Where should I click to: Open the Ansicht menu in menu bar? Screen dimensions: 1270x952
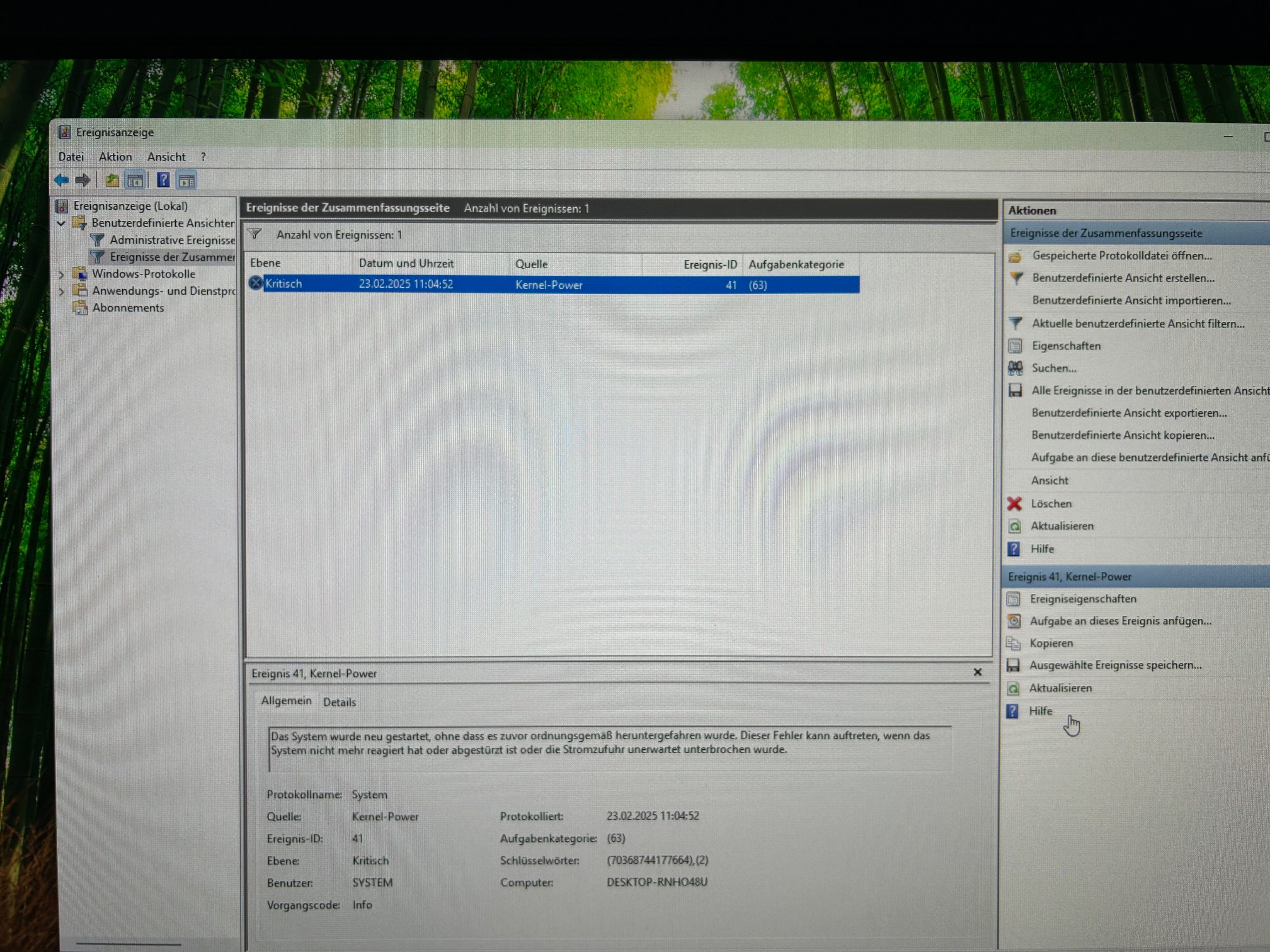click(166, 157)
